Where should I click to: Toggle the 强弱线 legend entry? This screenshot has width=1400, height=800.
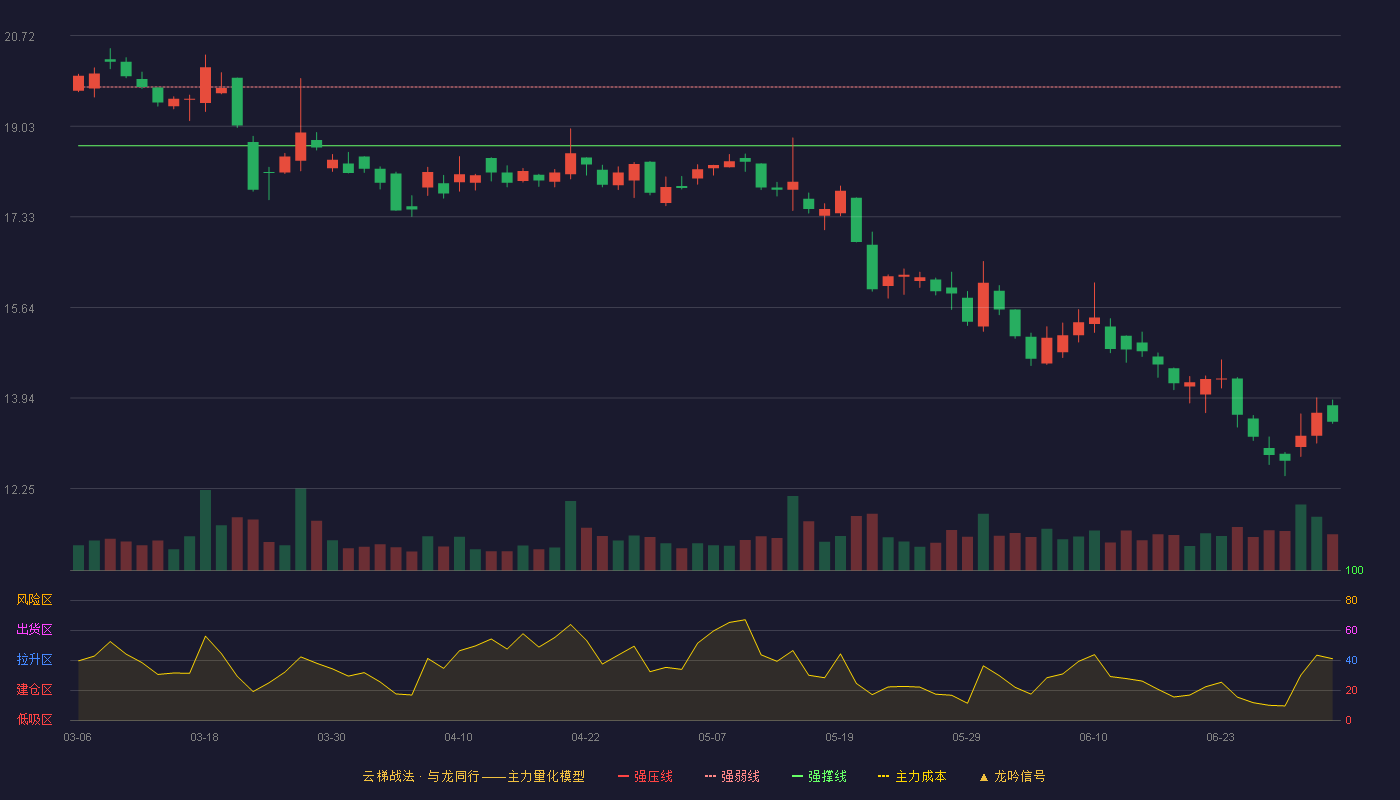732,776
